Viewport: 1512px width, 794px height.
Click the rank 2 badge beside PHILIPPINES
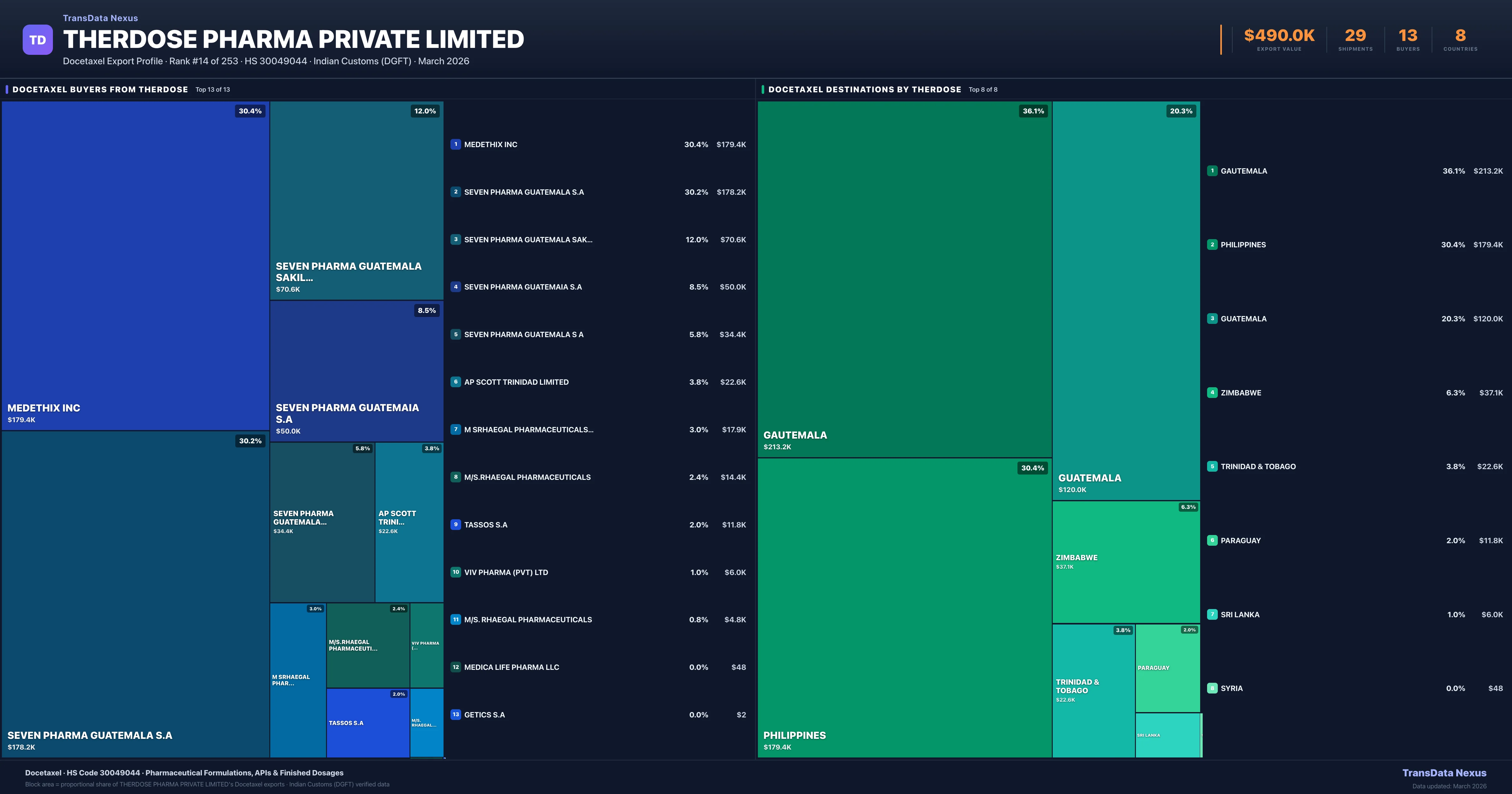[x=1212, y=245]
